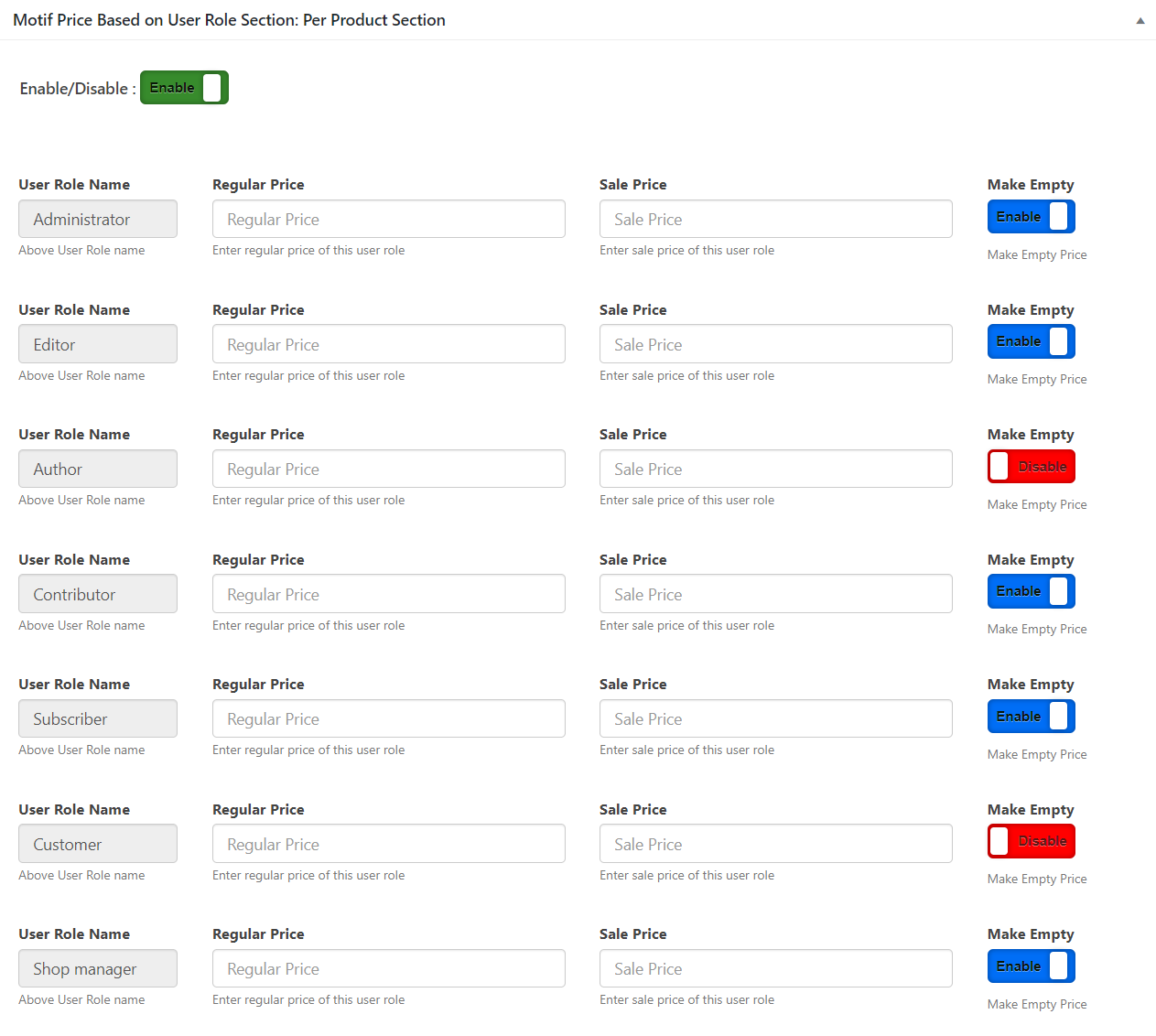1156x1036 pixels.
Task: Select Customer's Regular Price input
Action: [388, 843]
